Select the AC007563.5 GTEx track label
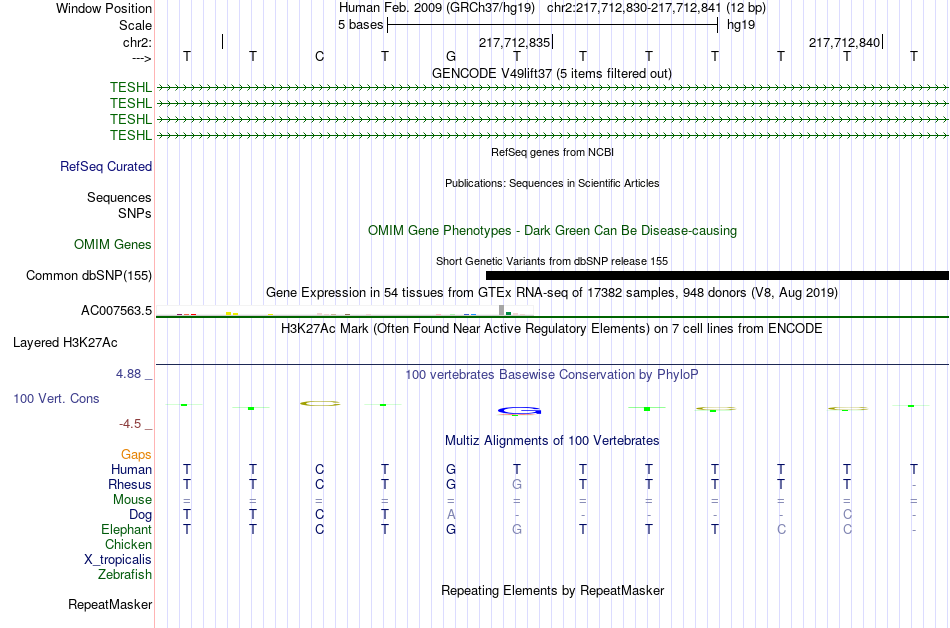Viewport: 950px width, 628px height. tap(116, 311)
